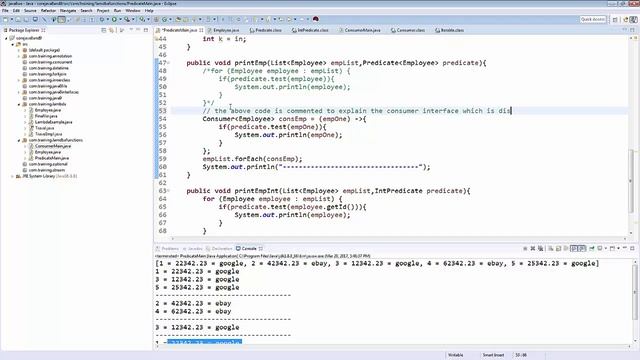Select LambdaExample.java in Package Explorer
This screenshot has height=360, width=640.
tap(53, 122)
